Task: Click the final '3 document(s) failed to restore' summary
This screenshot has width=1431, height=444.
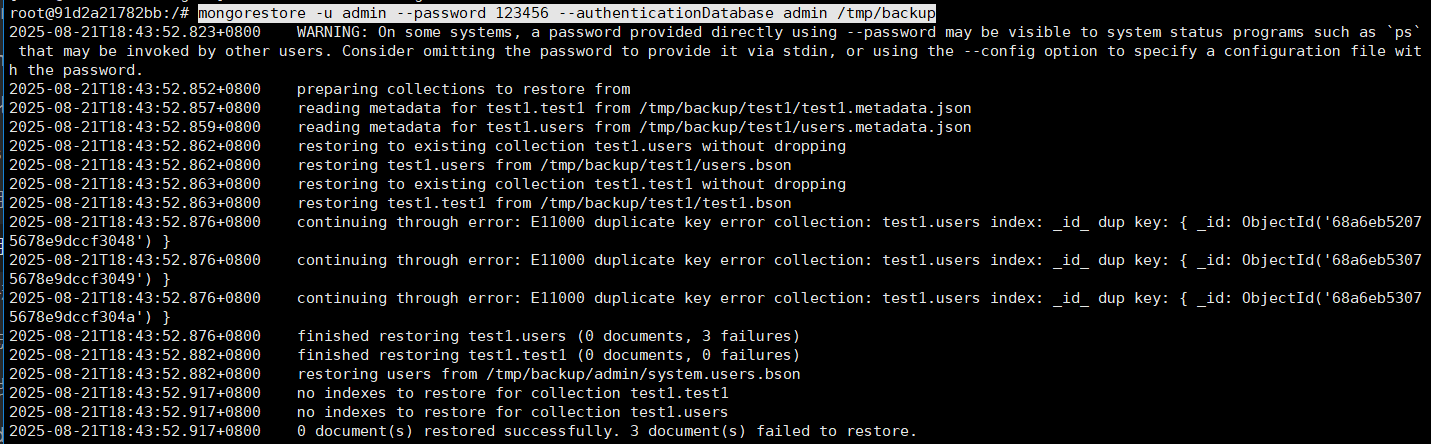Action: pos(776,431)
